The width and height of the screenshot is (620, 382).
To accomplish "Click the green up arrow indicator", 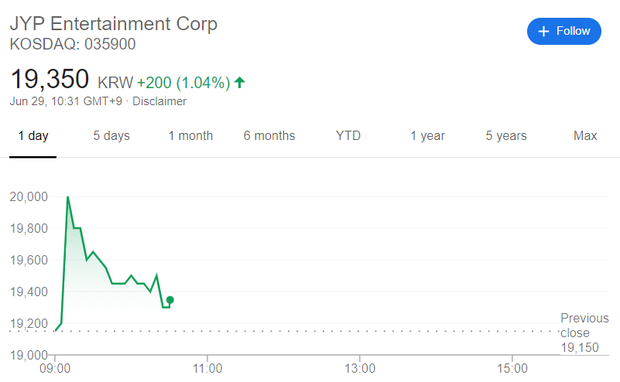I will (x=240, y=82).
